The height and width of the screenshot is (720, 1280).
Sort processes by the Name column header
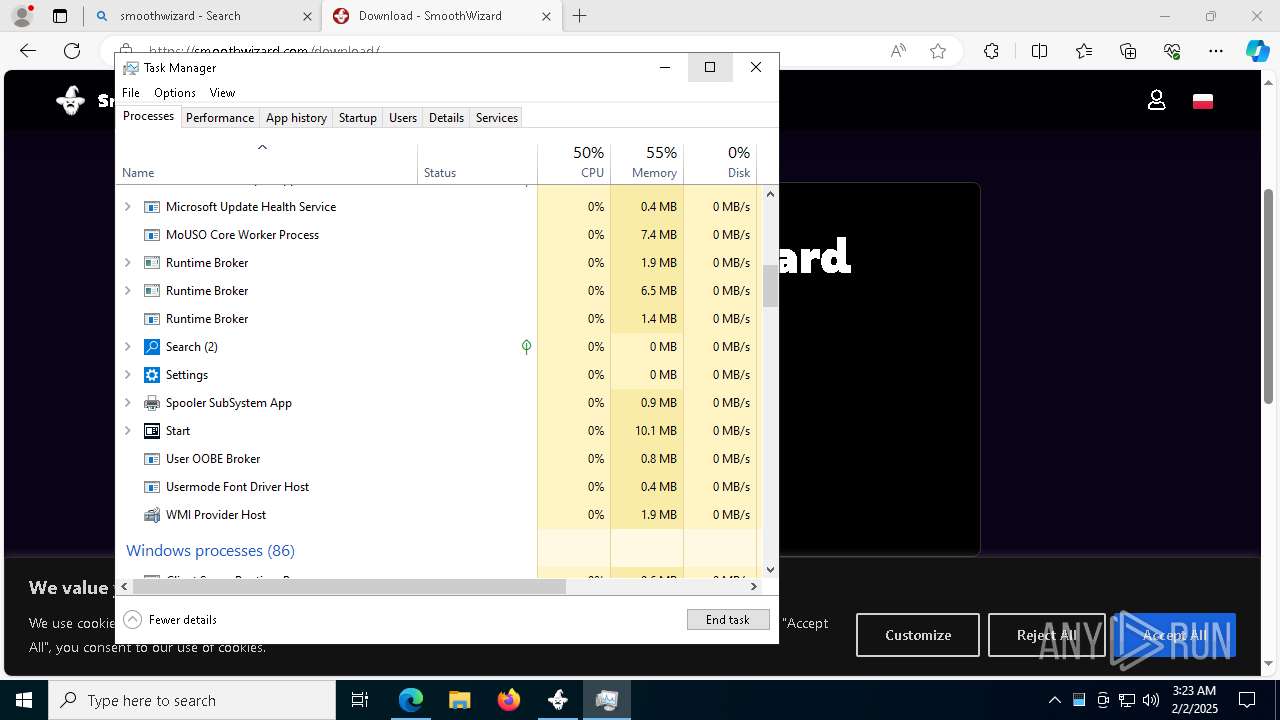(x=267, y=163)
